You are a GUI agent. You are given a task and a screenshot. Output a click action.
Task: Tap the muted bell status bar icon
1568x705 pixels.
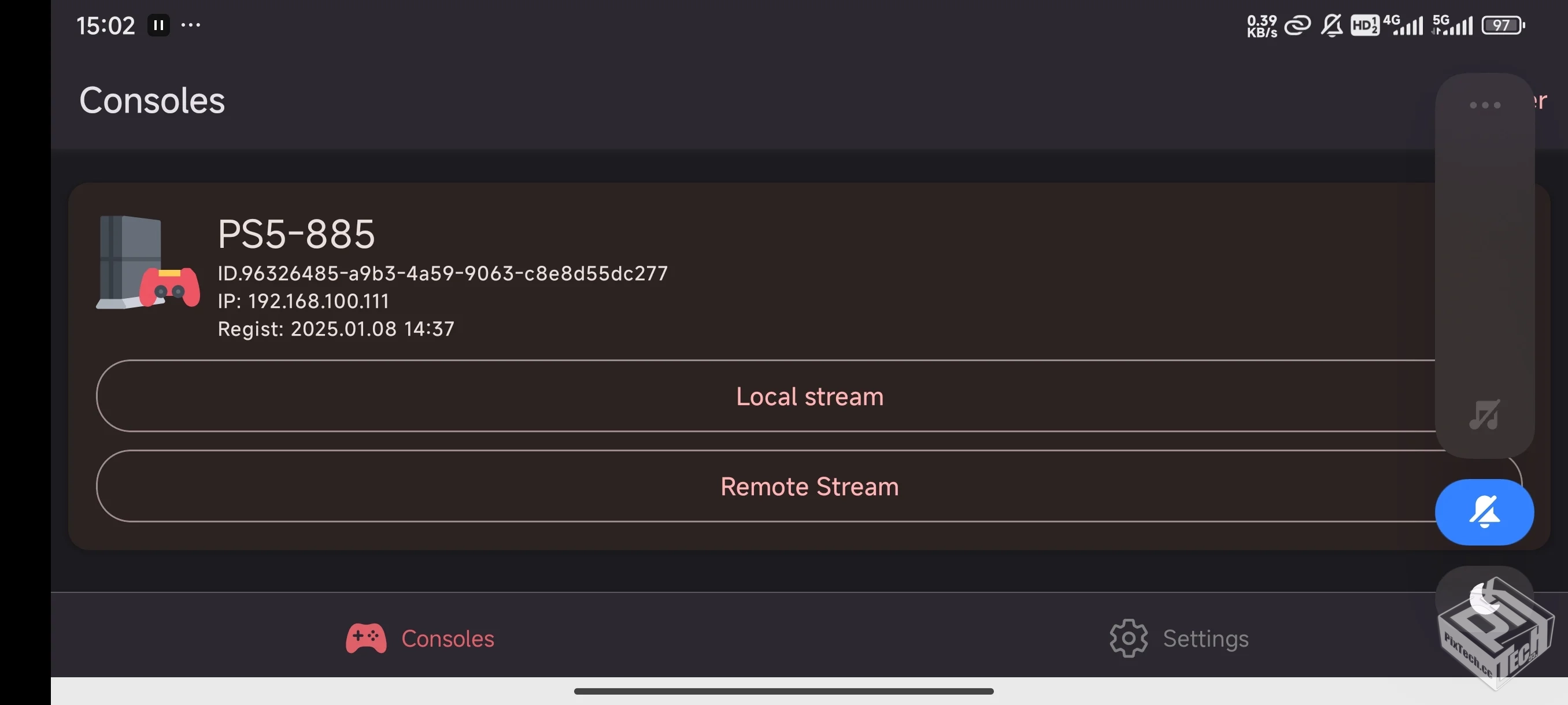click(1331, 25)
